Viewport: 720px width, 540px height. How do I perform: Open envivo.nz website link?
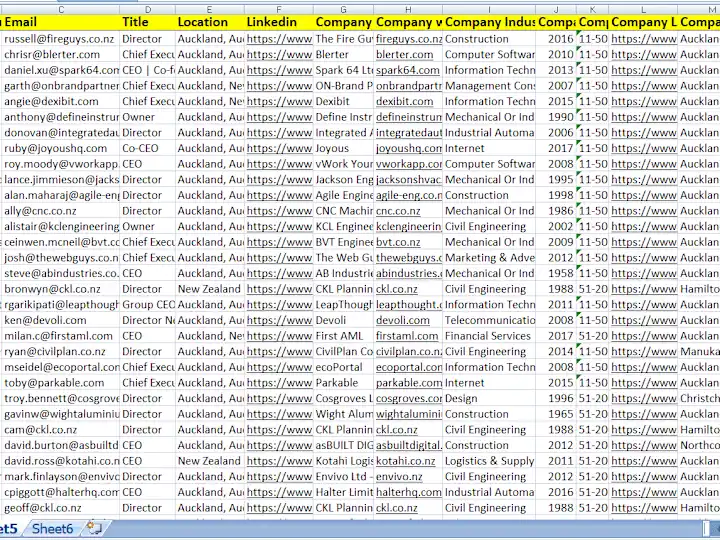[x=399, y=476]
